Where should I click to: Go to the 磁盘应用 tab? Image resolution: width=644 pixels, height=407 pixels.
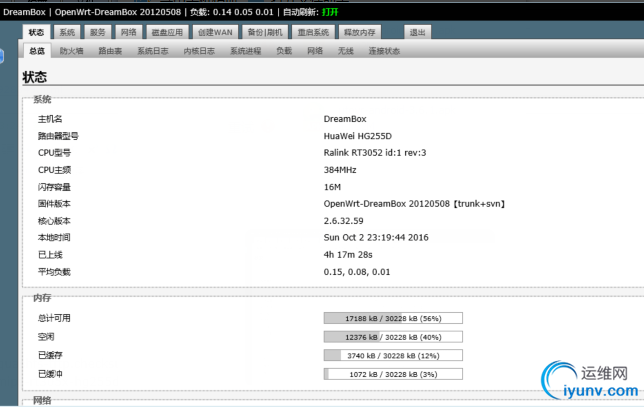(167, 32)
